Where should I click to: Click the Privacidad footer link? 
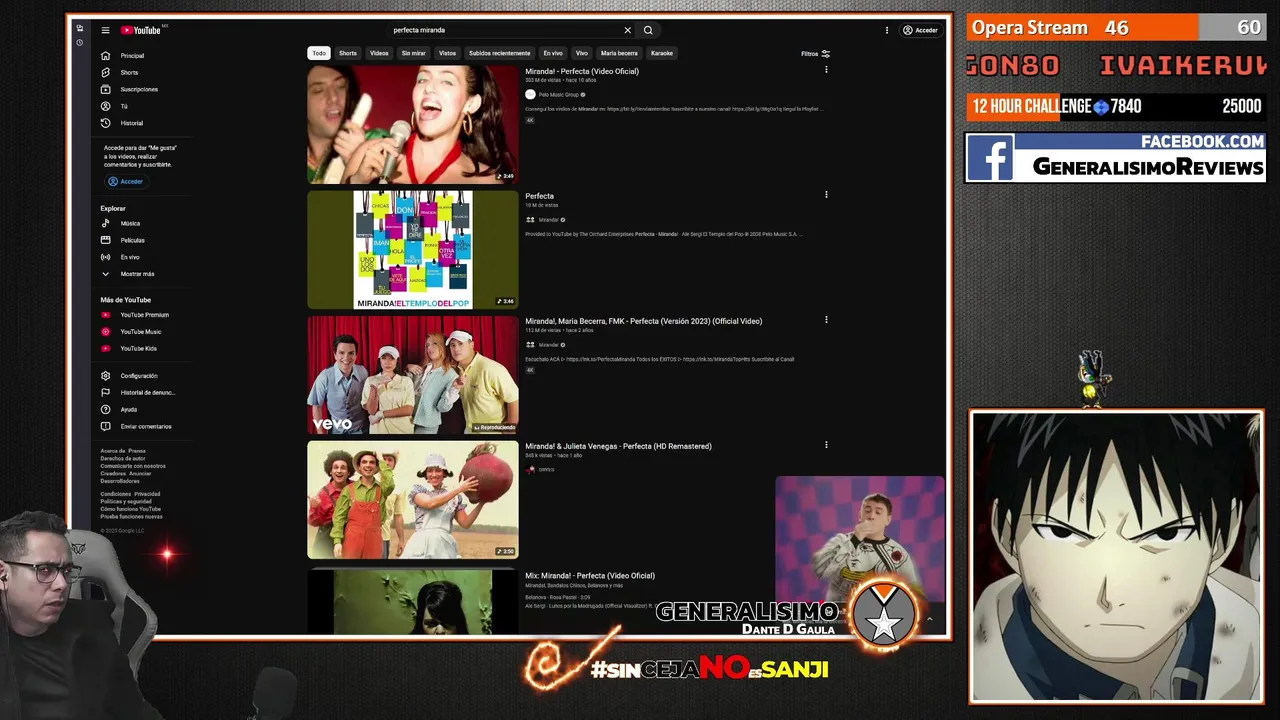click(x=147, y=494)
